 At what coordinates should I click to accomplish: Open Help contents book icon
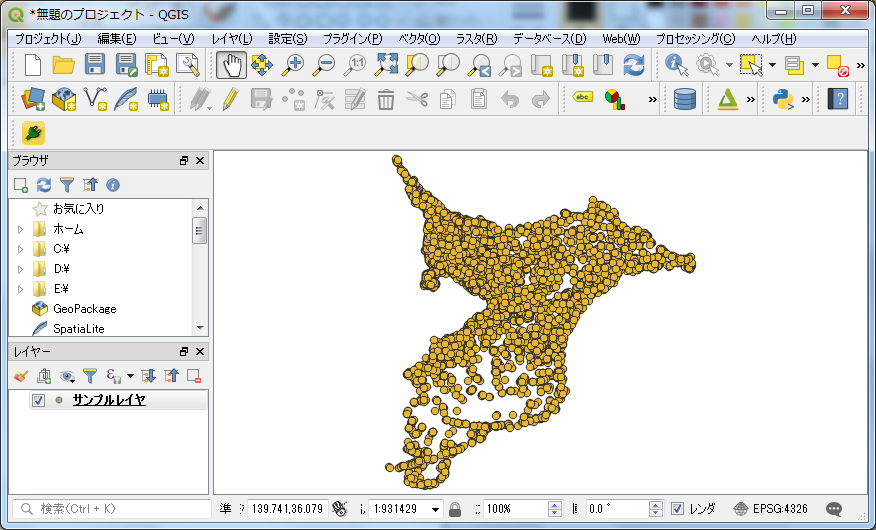[838, 99]
